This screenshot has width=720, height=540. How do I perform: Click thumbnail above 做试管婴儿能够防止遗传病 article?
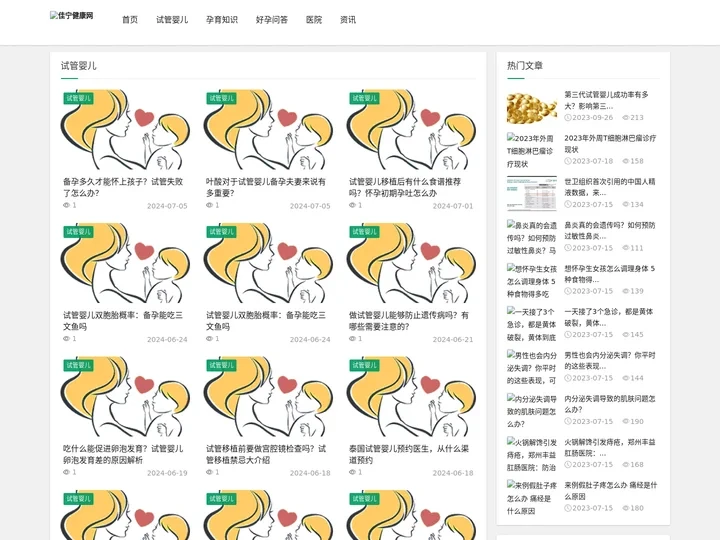[x=411, y=263]
